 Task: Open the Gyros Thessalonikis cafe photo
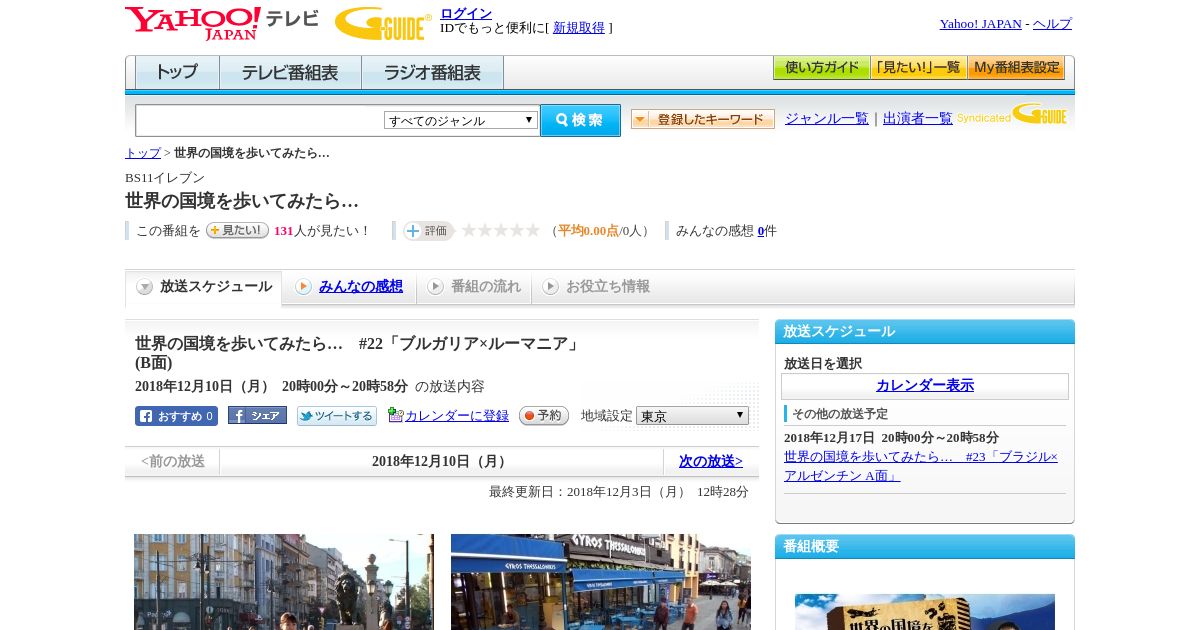(601, 582)
